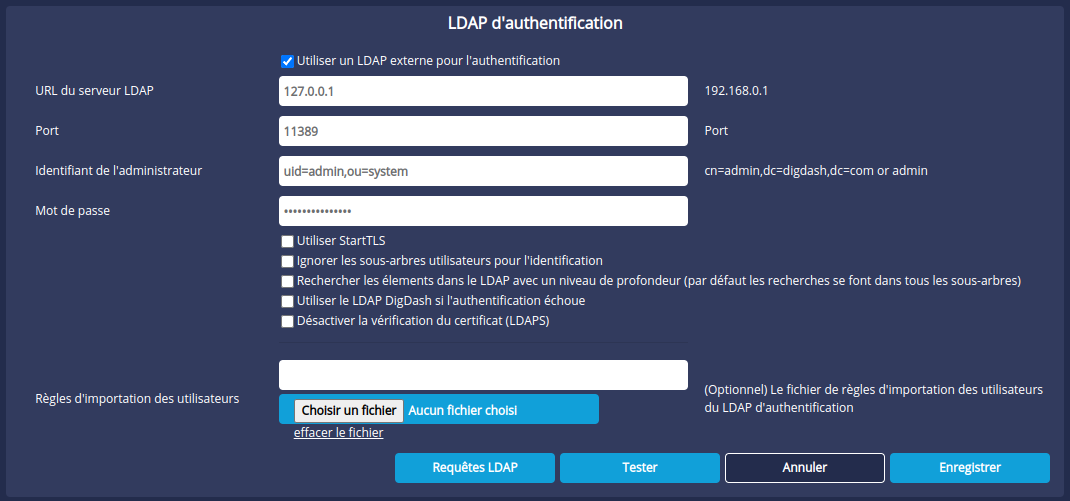Click the 'Aucun fichier choisi' file label
The width and height of the screenshot is (1070, 501).
(x=463, y=410)
